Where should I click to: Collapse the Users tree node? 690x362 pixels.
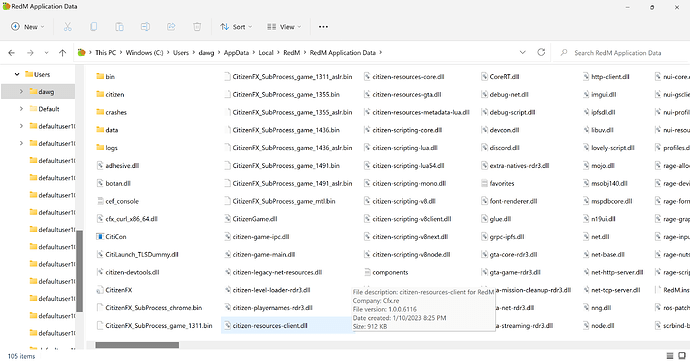(17, 74)
